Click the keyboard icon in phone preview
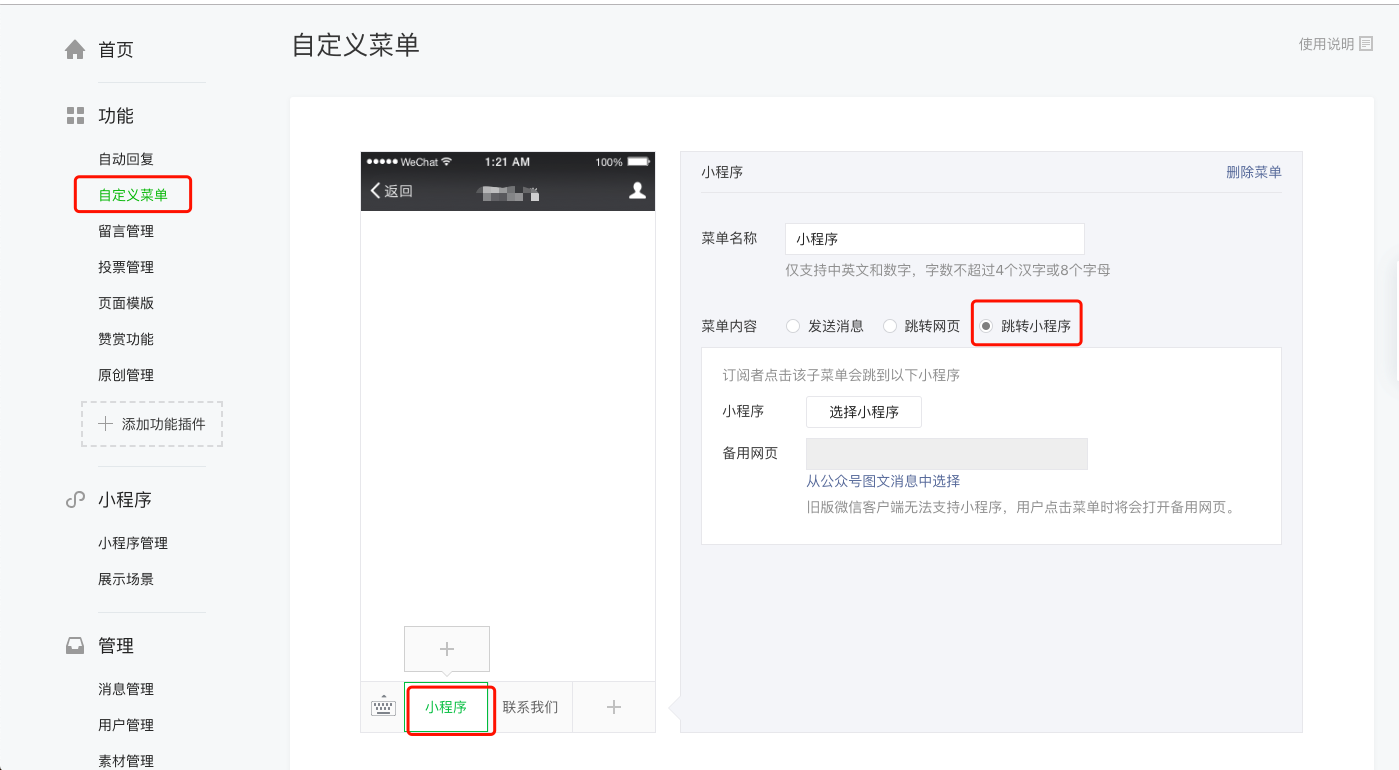 tap(383, 707)
